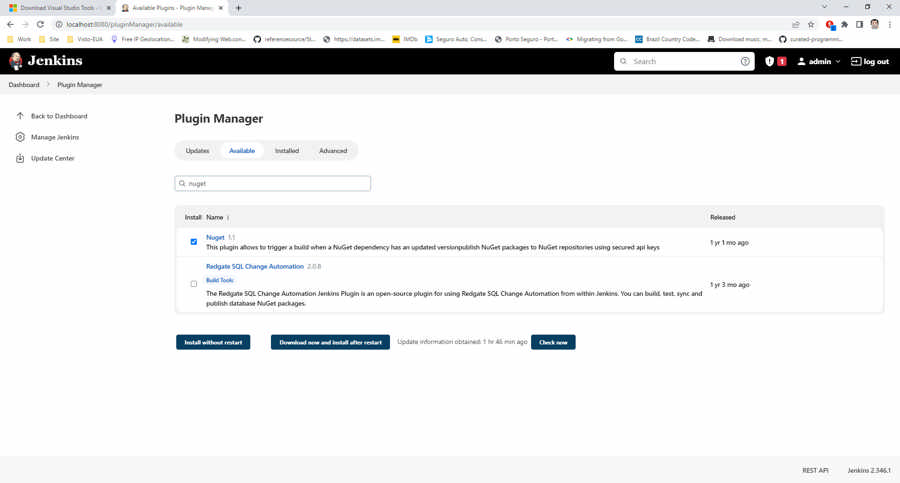
Task: Sort plugins by the Name column header
Action: coord(215,217)
